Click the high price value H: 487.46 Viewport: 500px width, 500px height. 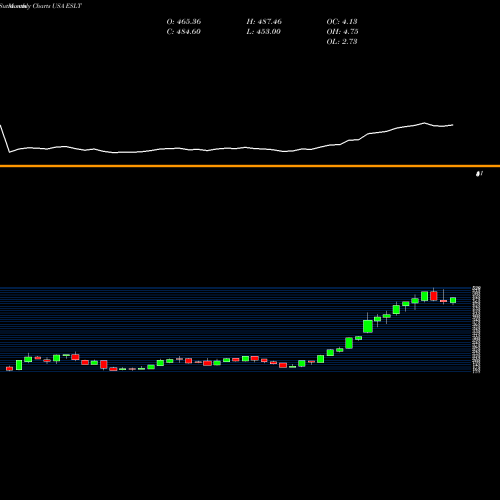coord(264,22)
